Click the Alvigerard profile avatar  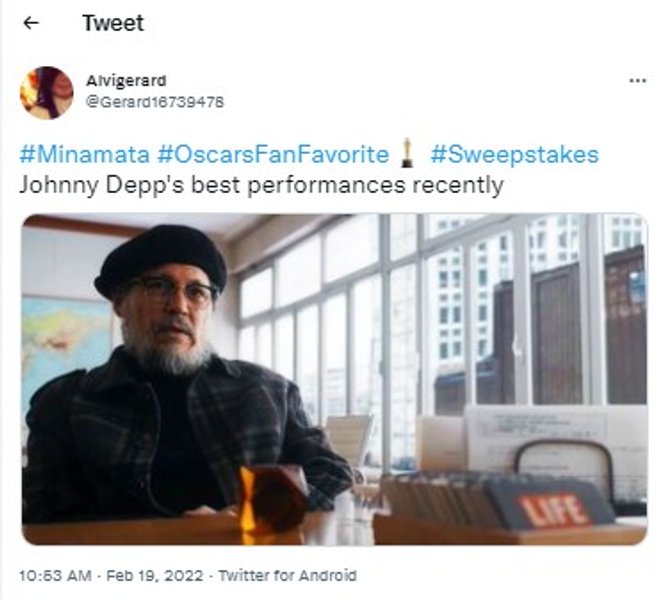(46, 93)
